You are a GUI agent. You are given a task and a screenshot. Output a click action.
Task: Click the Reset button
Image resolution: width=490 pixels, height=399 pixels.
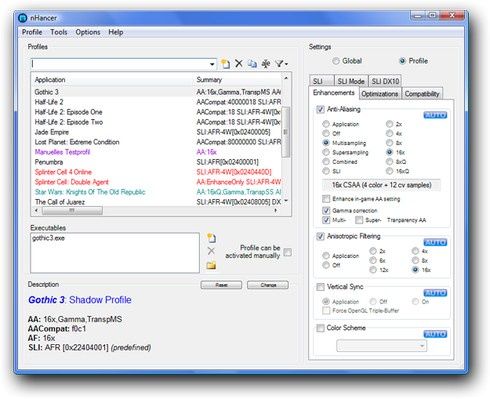pos(221,285)
